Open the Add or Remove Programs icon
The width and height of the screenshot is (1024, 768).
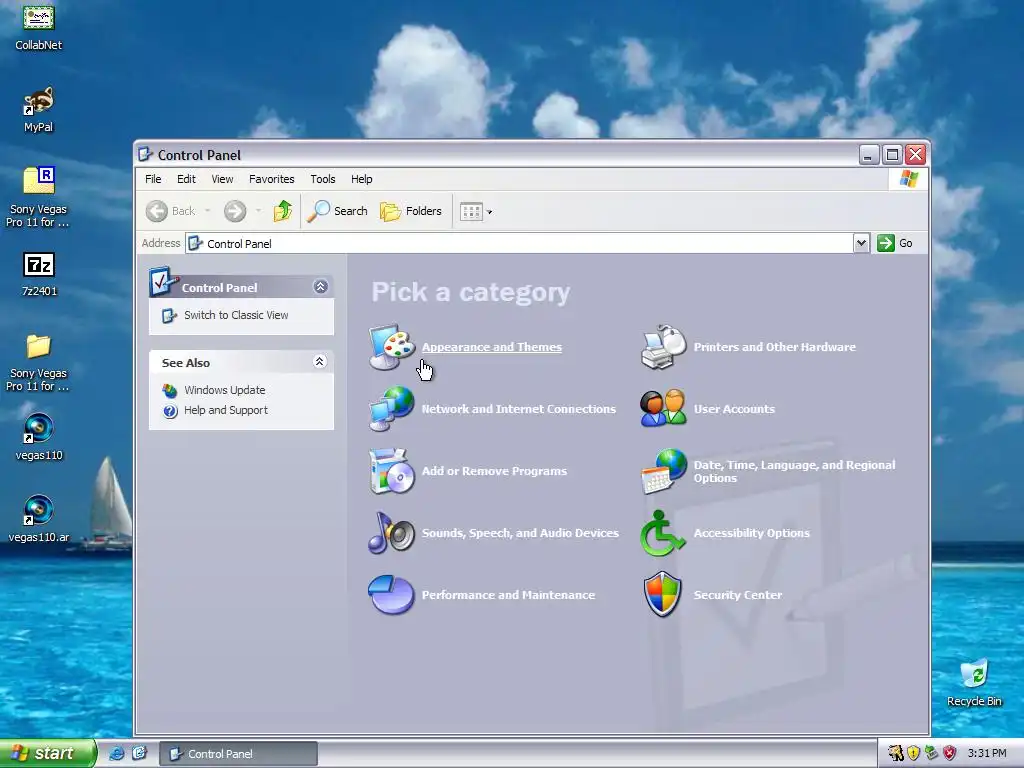[391, 471]
